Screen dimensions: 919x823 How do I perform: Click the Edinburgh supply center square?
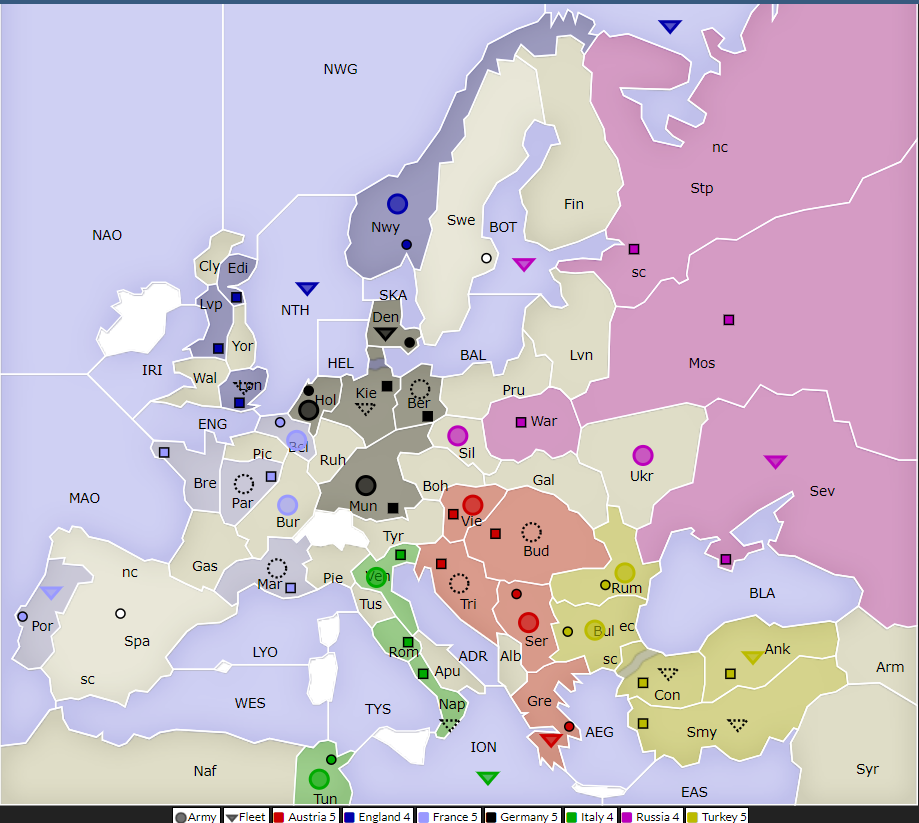tap(236, 297)
